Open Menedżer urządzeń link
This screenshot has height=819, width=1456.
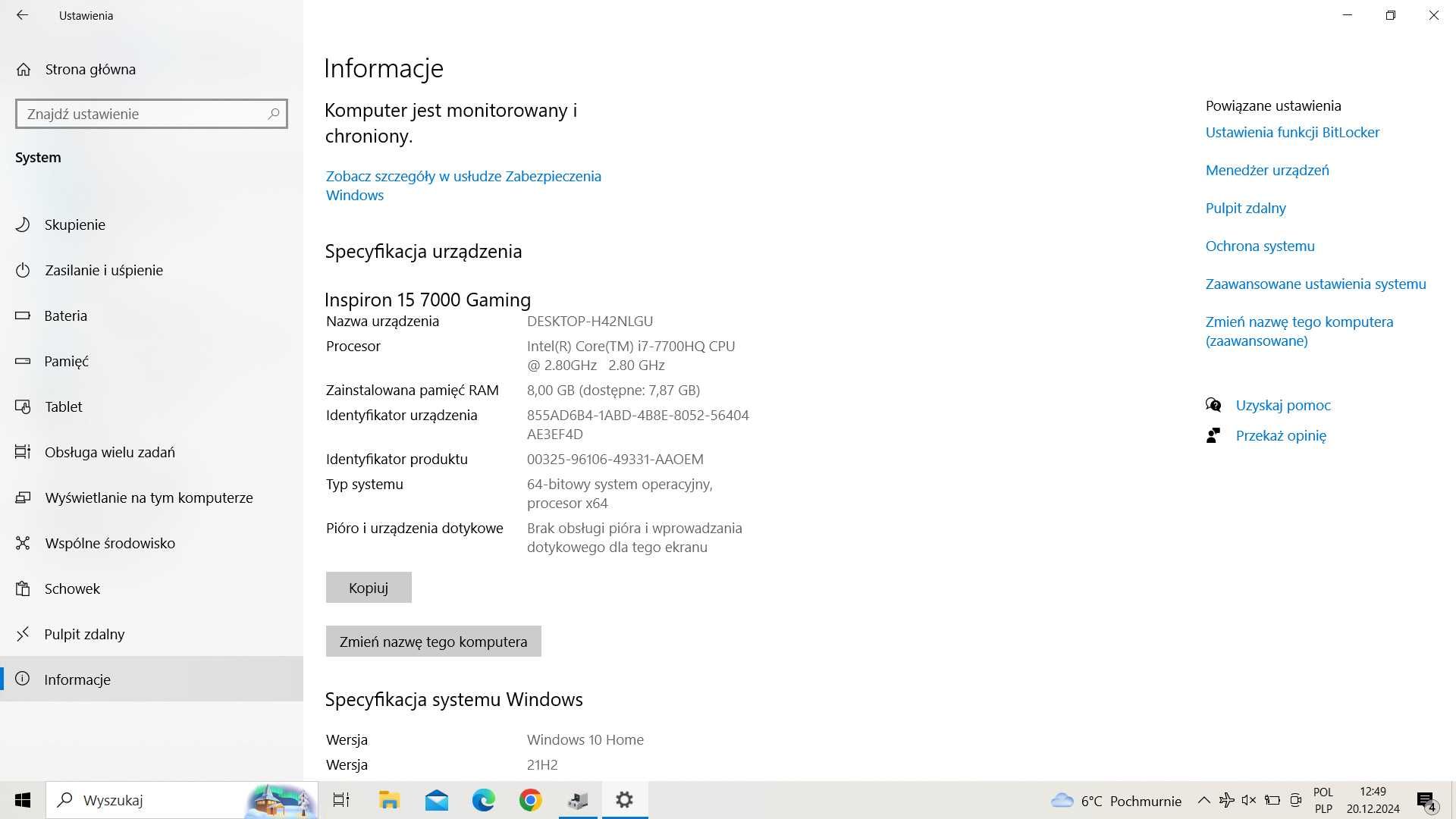pos(1267,170)
